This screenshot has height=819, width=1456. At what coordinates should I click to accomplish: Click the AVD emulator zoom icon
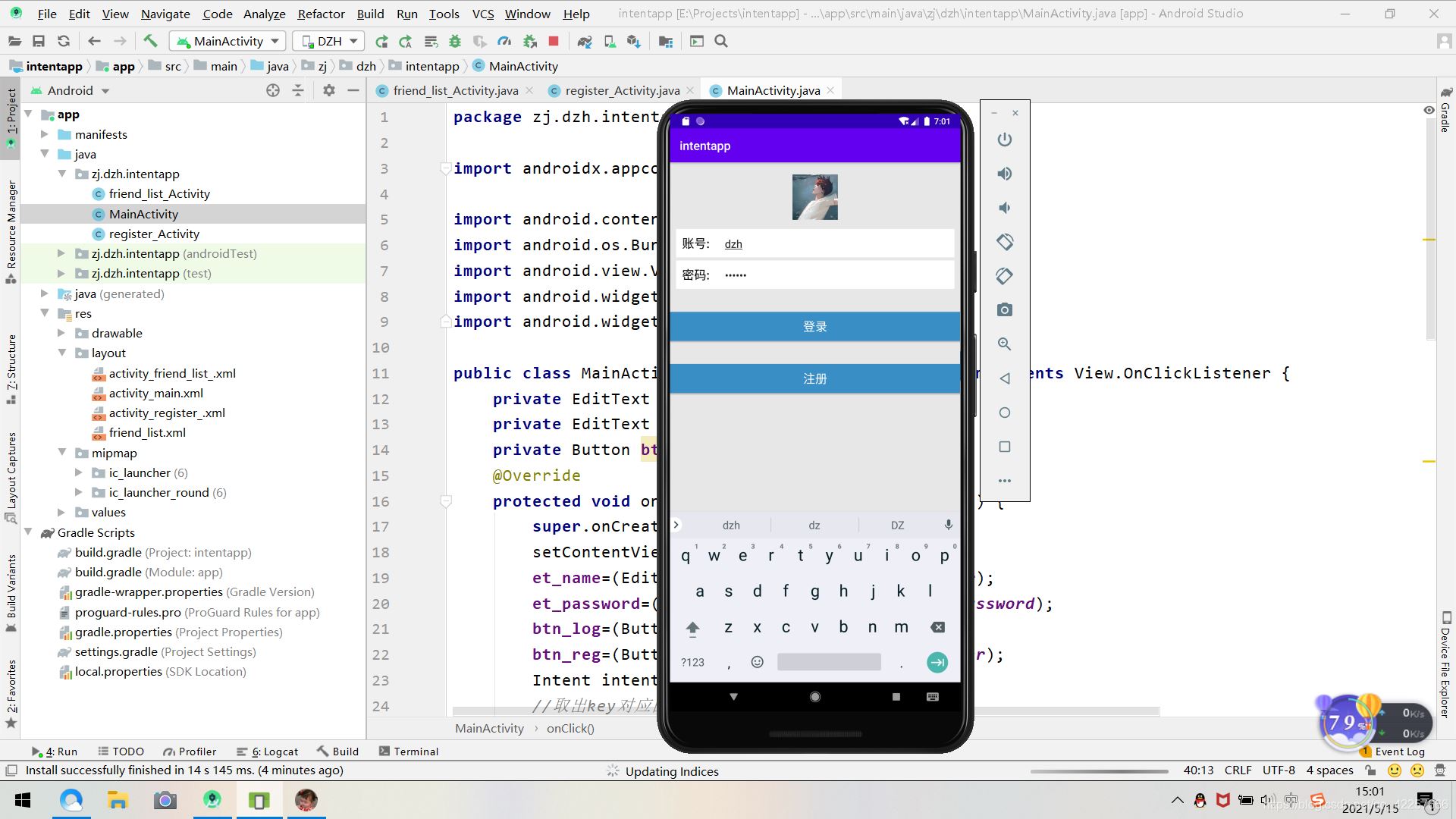(x=1005, y=344)
